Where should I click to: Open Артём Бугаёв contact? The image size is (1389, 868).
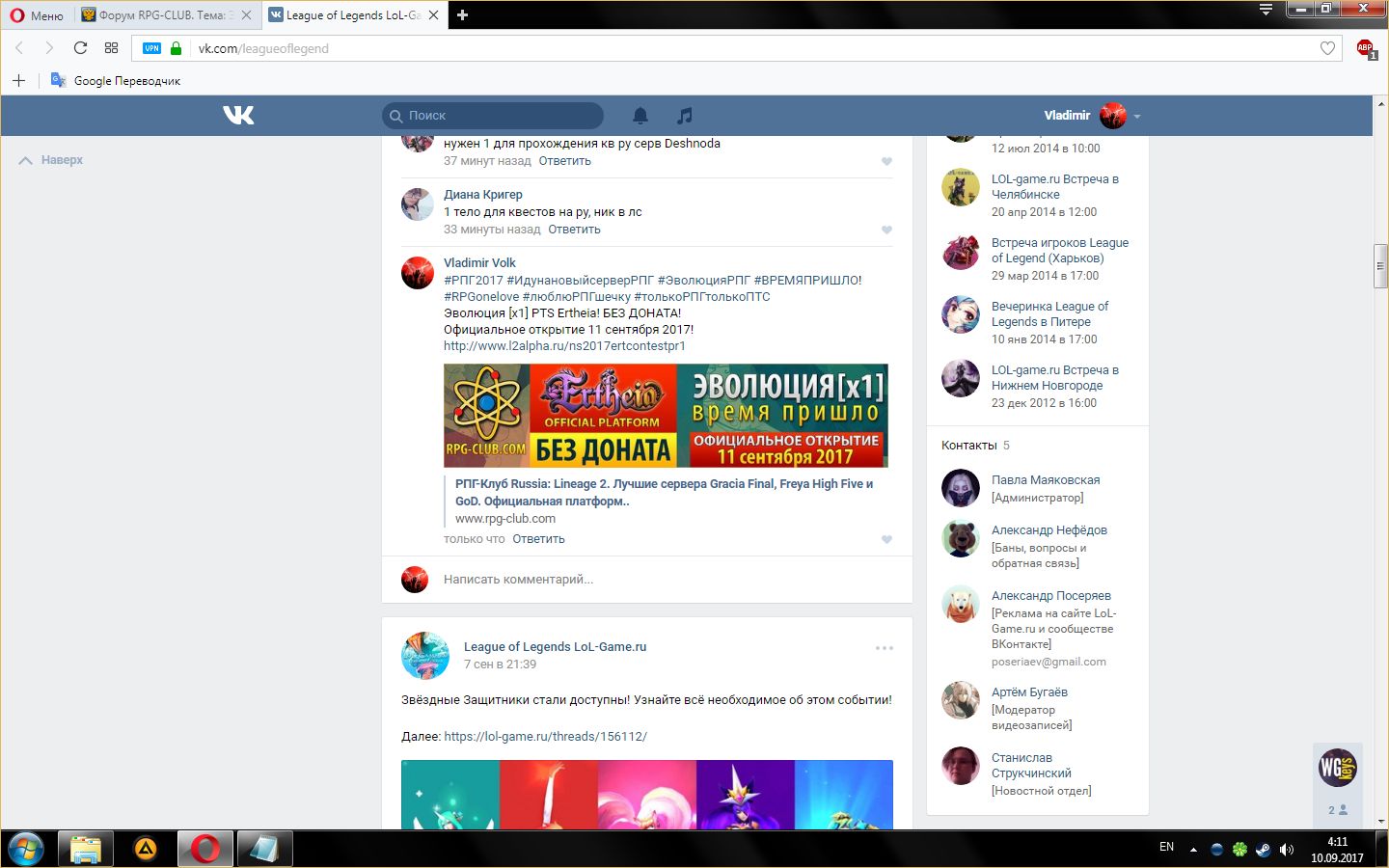[1029, 692]
